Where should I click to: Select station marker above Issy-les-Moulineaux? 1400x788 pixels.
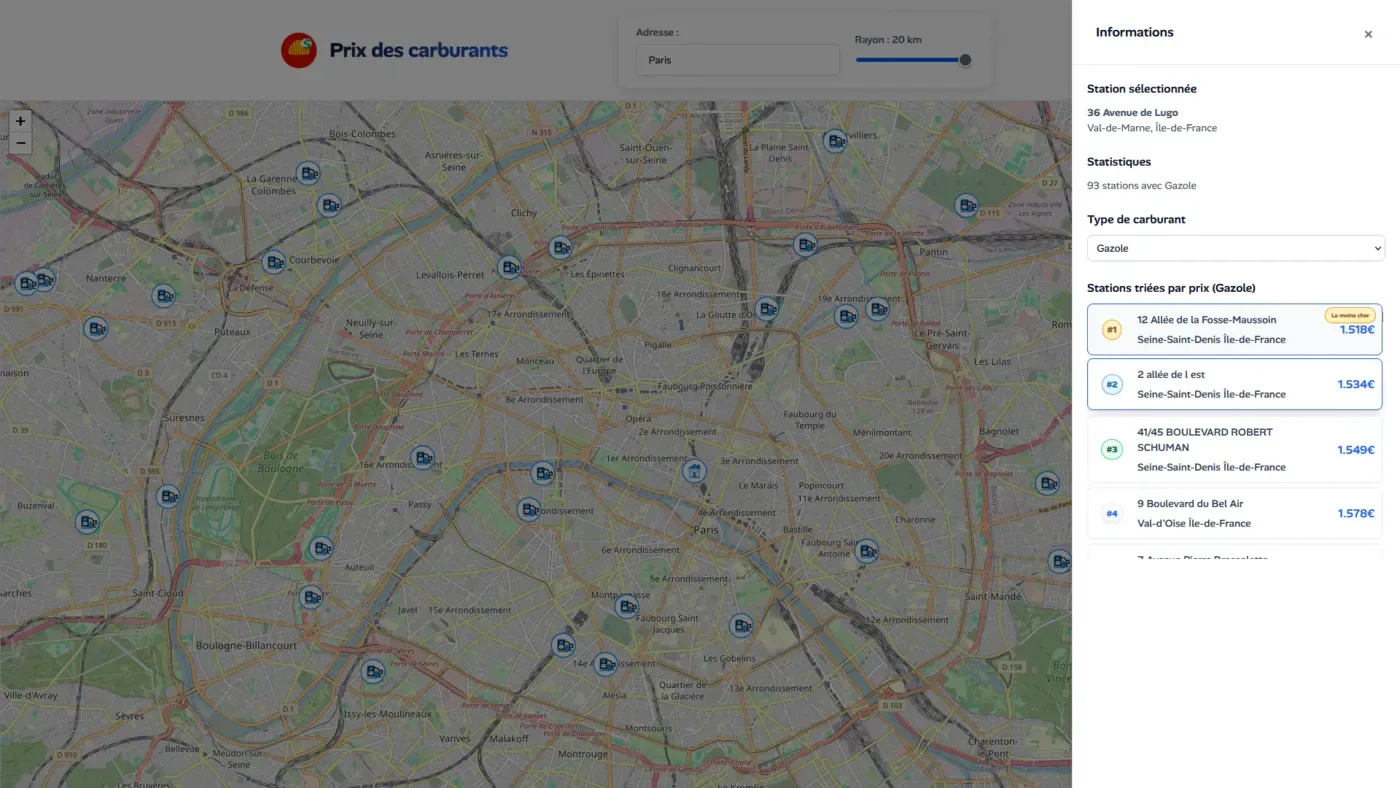point(373,672)
